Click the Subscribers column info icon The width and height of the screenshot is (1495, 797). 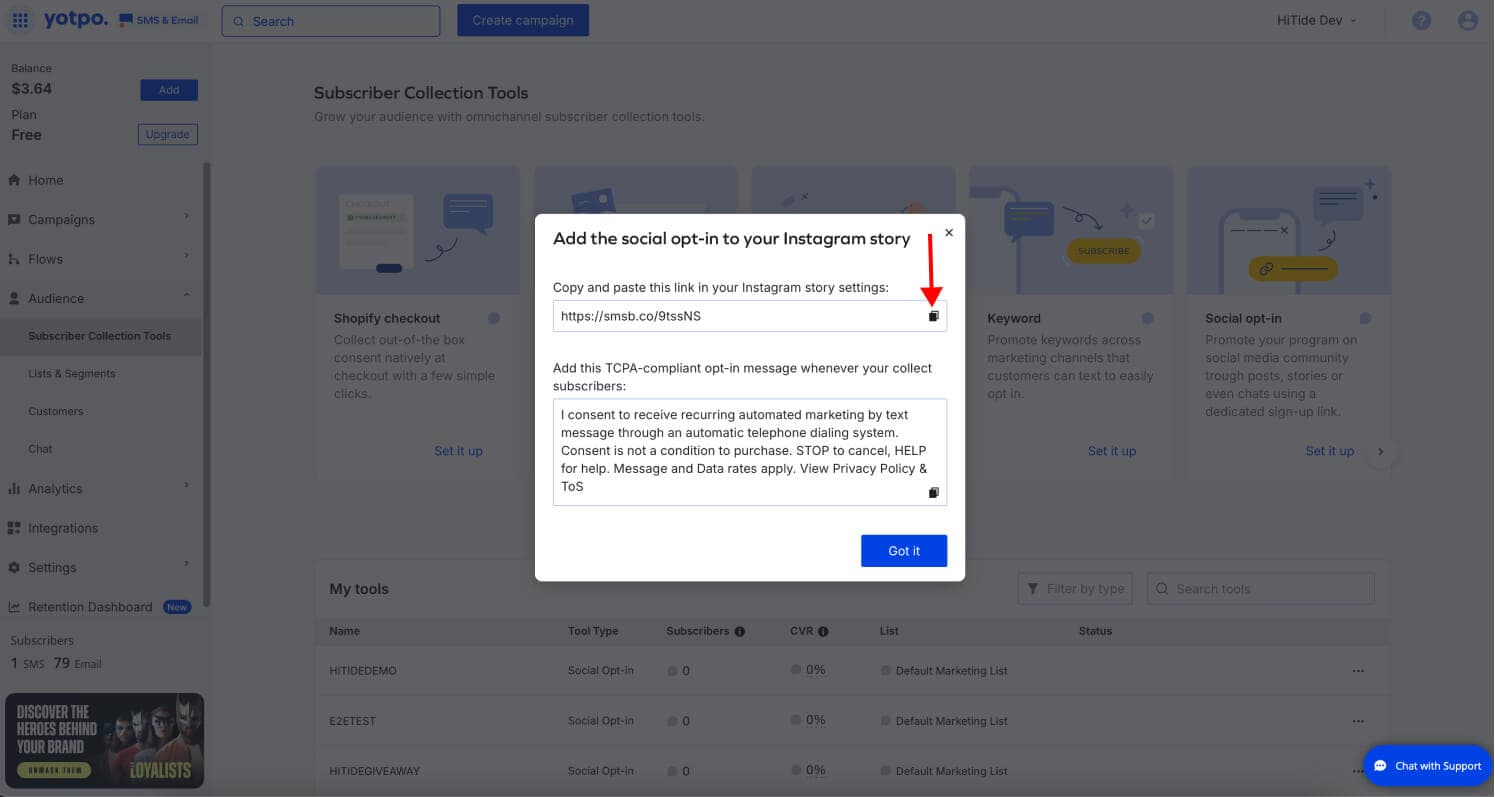click(x=740, y=632)
